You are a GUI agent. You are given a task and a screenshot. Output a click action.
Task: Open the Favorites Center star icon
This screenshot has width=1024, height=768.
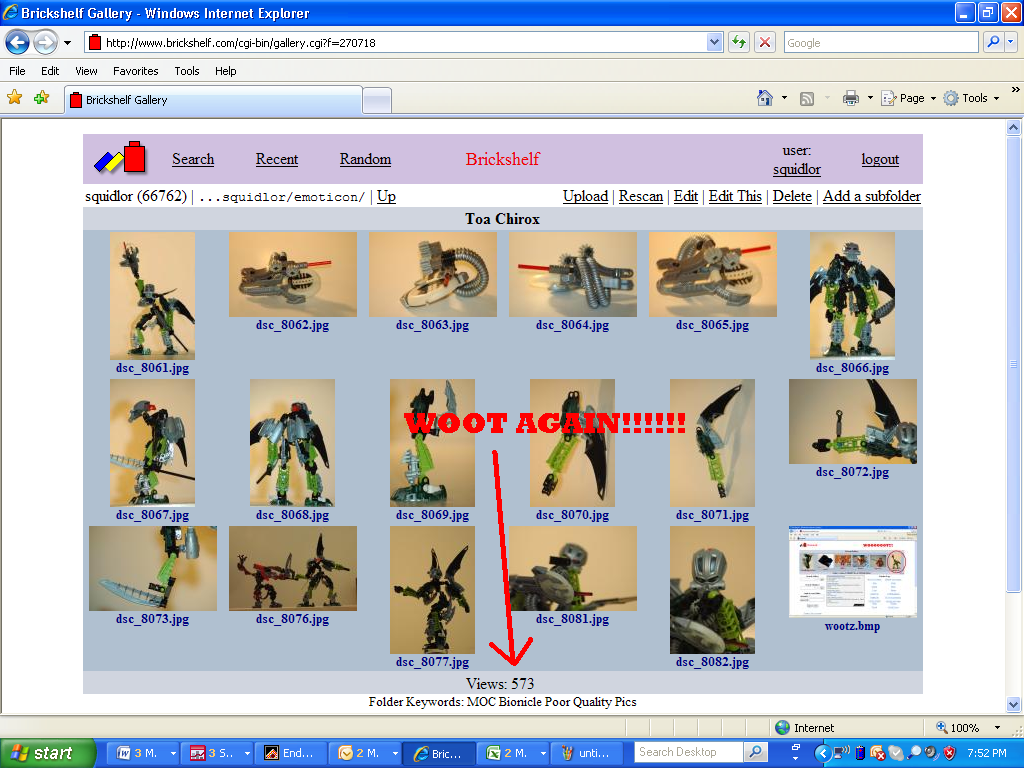point(15,99)
